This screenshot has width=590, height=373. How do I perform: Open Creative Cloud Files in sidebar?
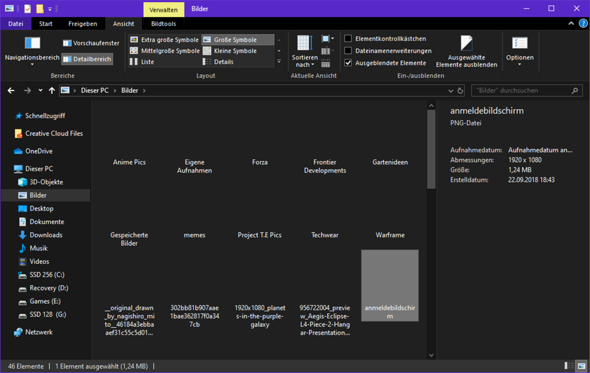tap(49, 133)
